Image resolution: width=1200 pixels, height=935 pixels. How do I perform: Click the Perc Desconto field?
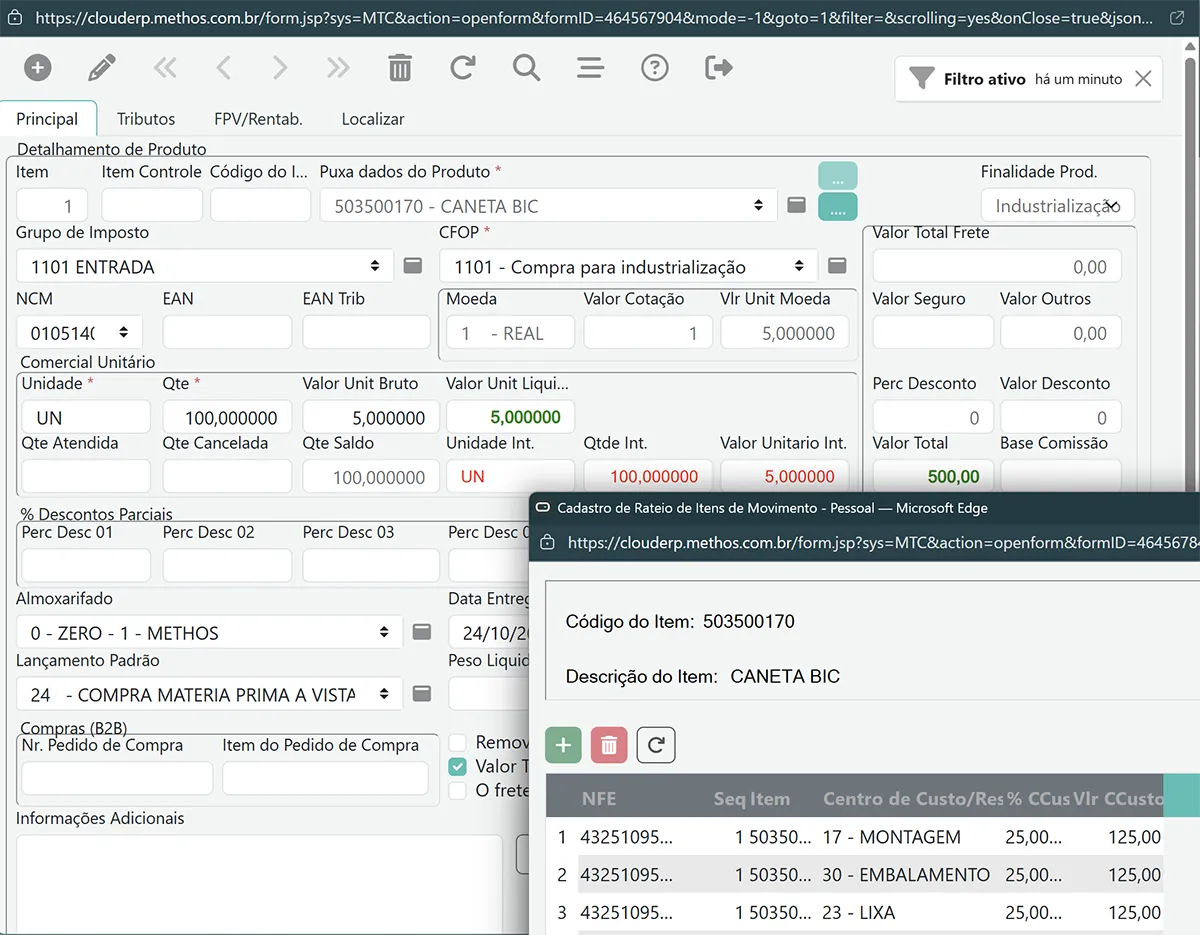(x=933, y=417)
